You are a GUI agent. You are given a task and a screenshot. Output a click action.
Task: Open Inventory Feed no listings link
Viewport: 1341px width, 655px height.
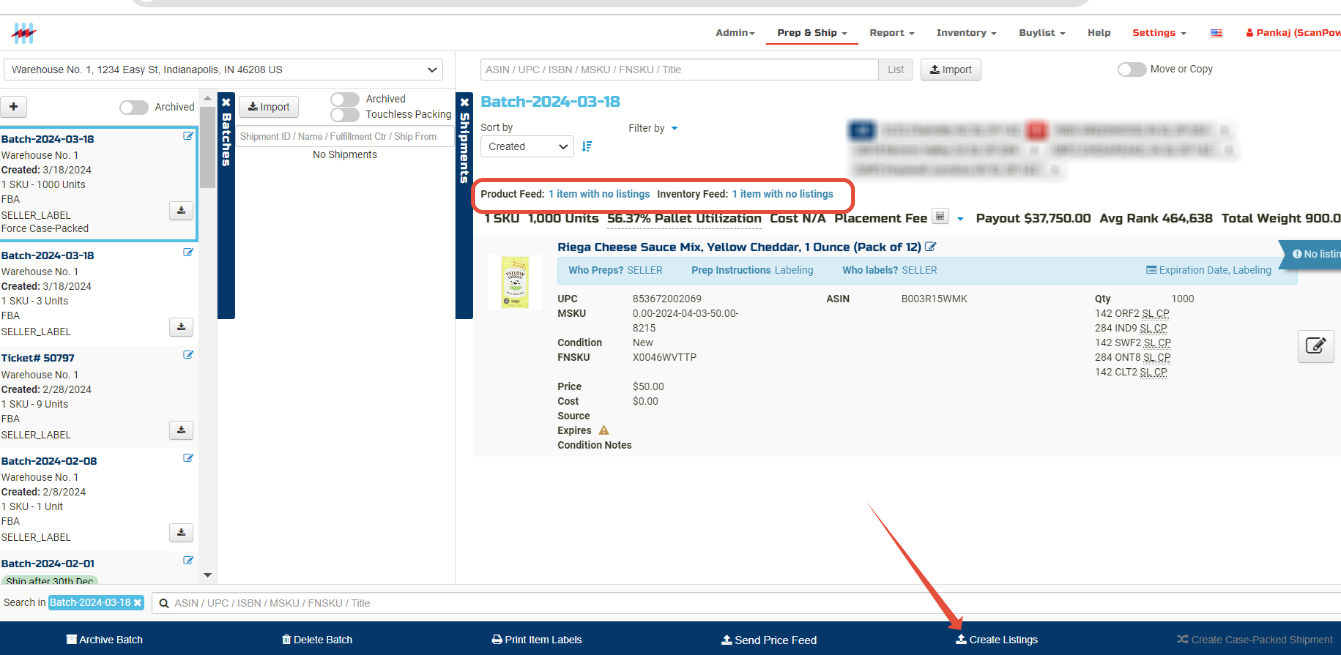click(x=782, y=194)
